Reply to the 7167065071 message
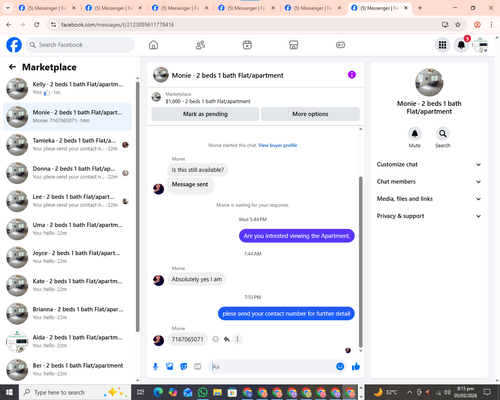 (x=227, y=339)
